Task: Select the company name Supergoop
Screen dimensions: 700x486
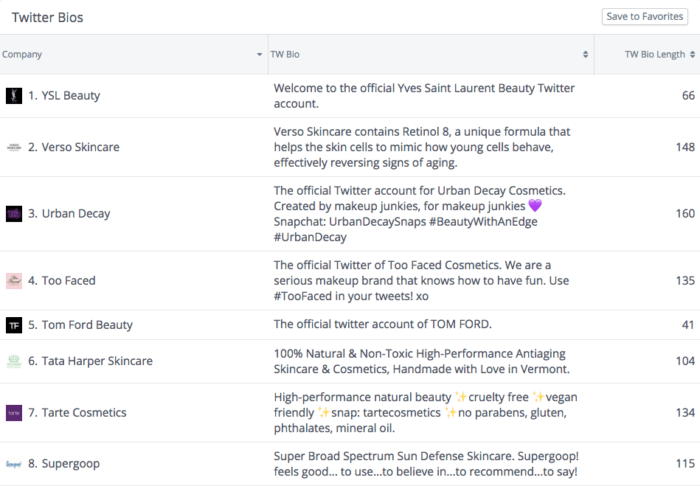Action: tap(71, 464)
